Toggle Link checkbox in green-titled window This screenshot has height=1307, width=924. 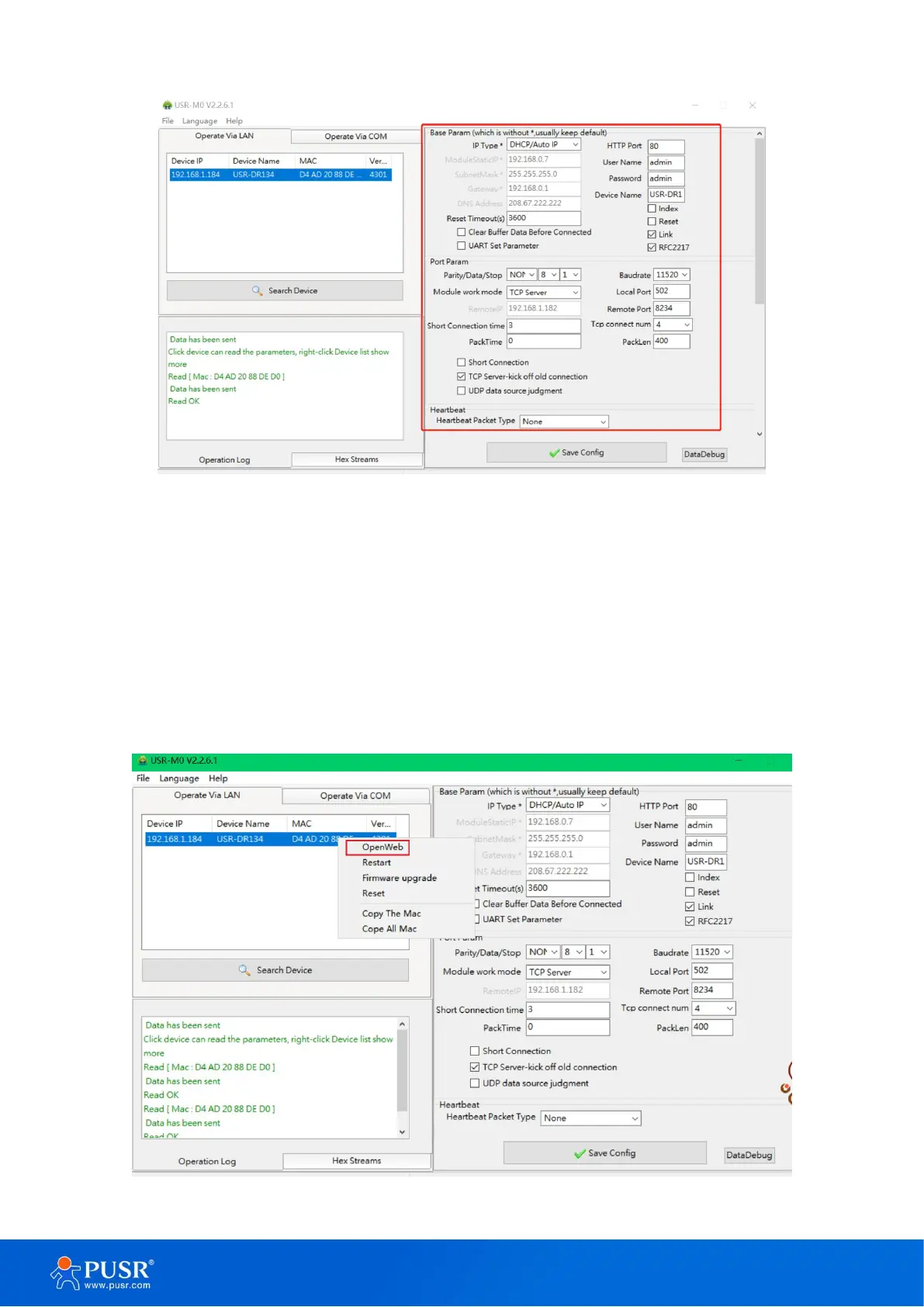click(690, 907)
